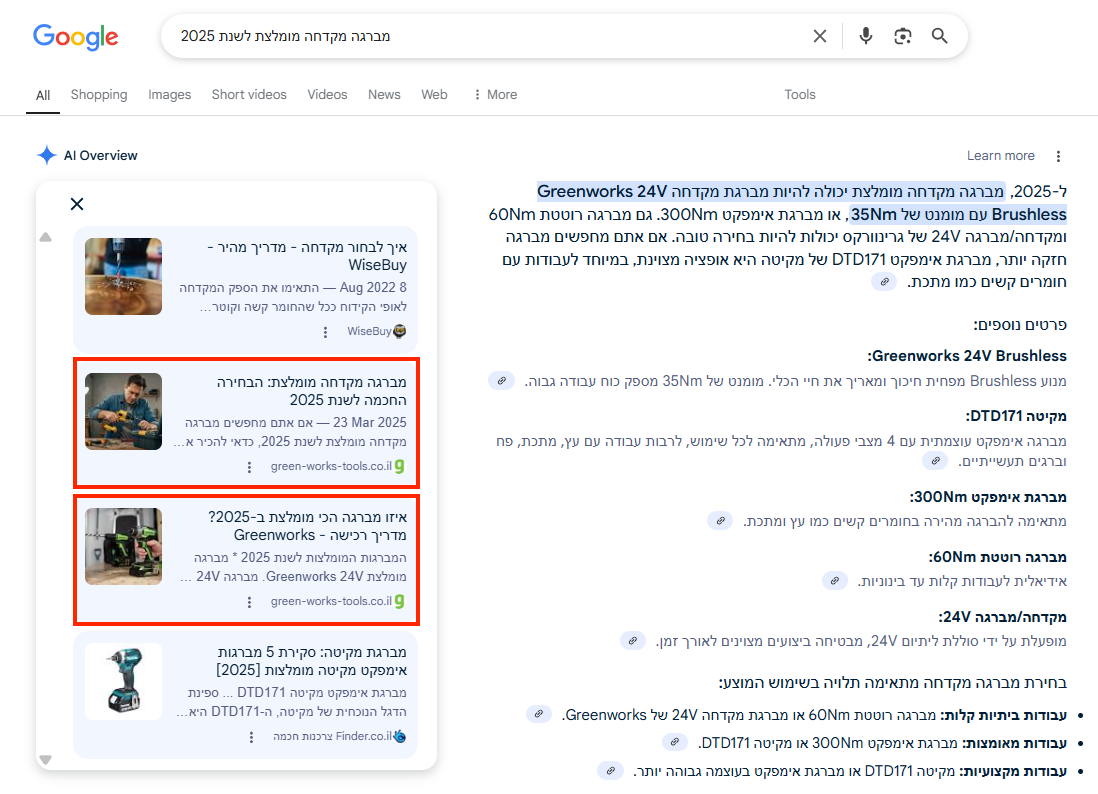1098x794 pixels.
Task: Click the sources panel down arrow
Action: (46, 760)
